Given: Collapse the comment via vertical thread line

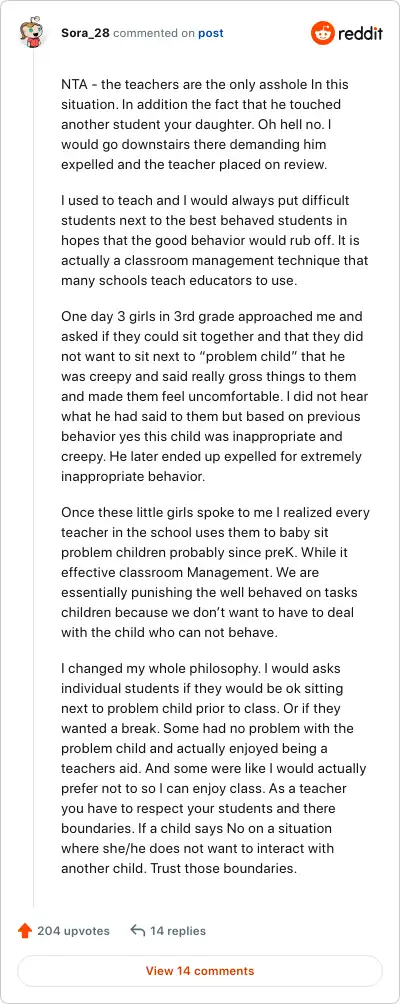Looking at the screenshot, I should 33,480.
